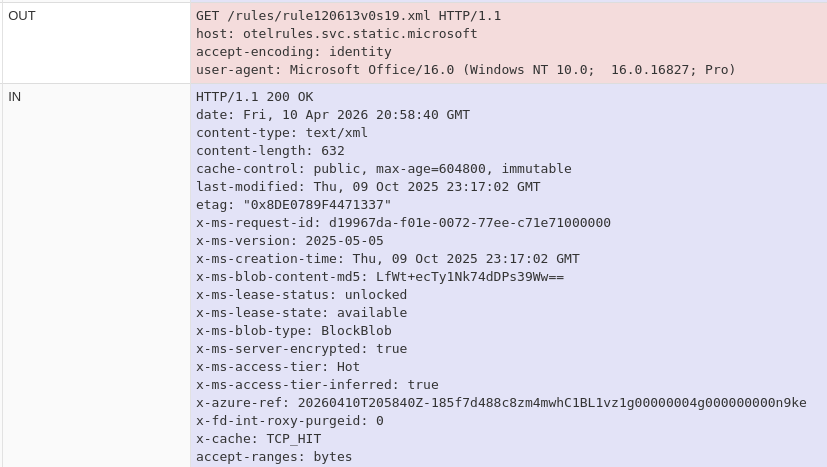827x467 pixels.
Task: Select the x-ms-version 2025-05-05 line
Action: pyautogui.click(x=289, y=241)
